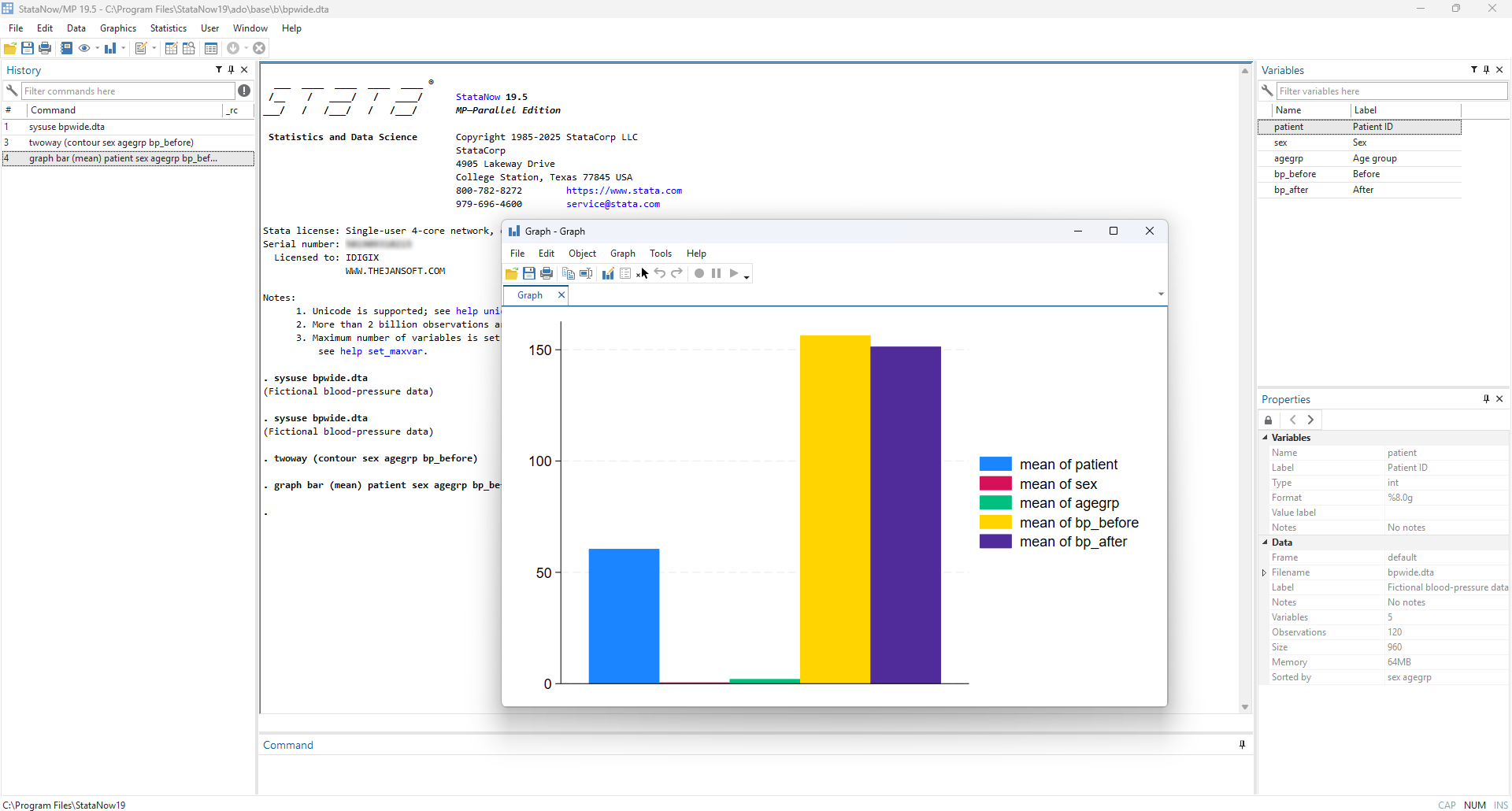Start the Graph Editor with chart-pencil icon
This screenshot has width=1512, height=811.
click(x=608, y=274)
